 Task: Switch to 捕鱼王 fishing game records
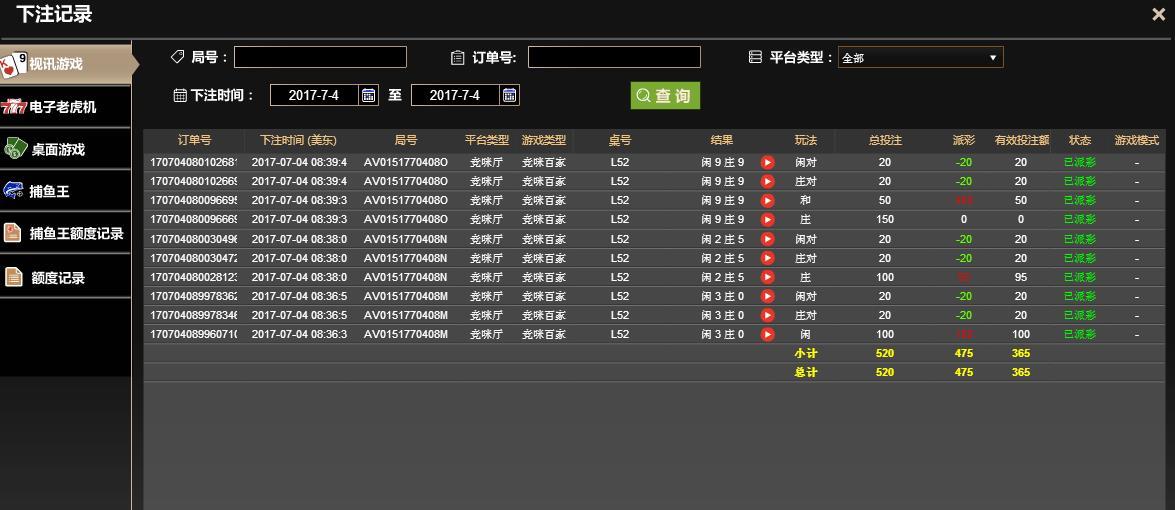[x=65, y=192]
